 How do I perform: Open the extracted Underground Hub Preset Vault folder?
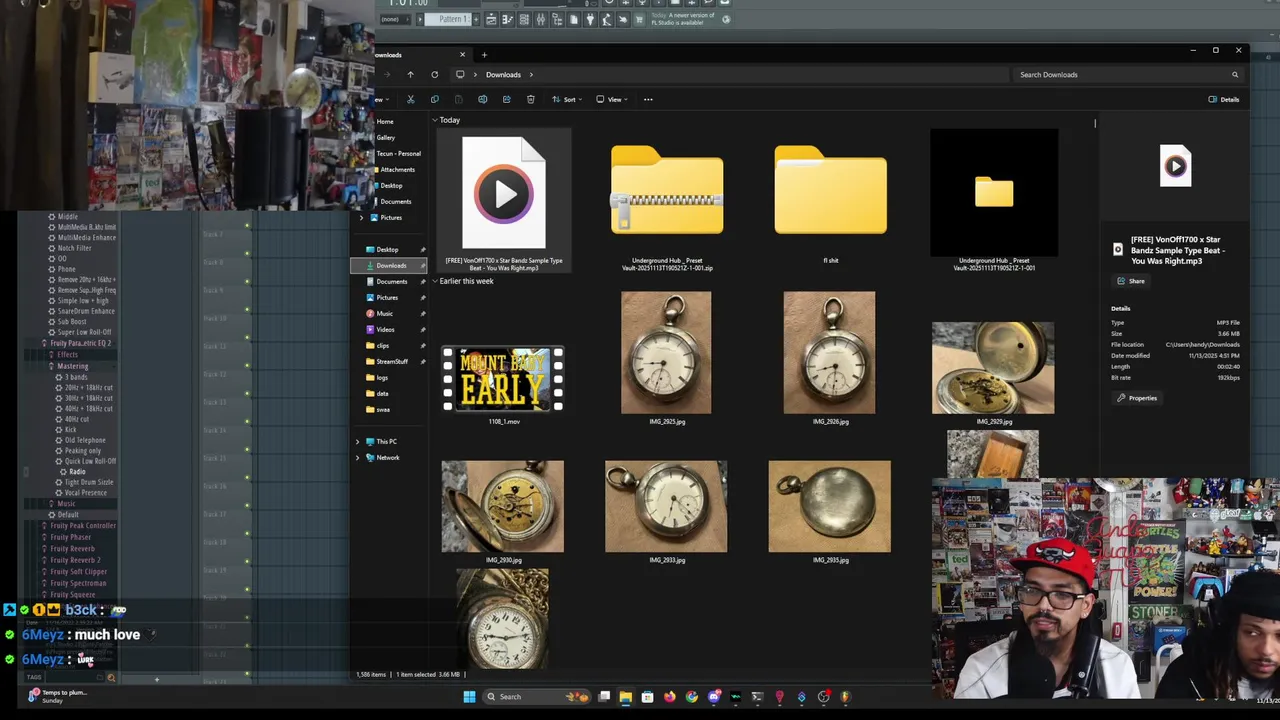[994, 192]
